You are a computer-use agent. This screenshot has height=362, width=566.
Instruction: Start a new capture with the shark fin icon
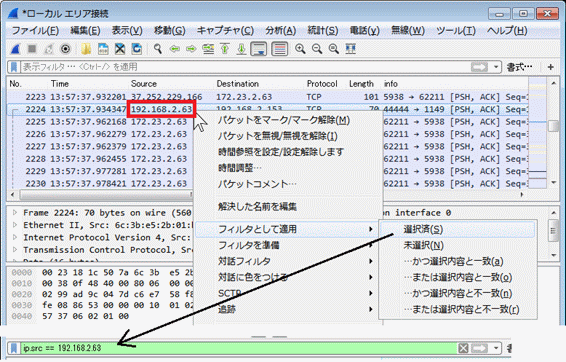tap(15, 49)
